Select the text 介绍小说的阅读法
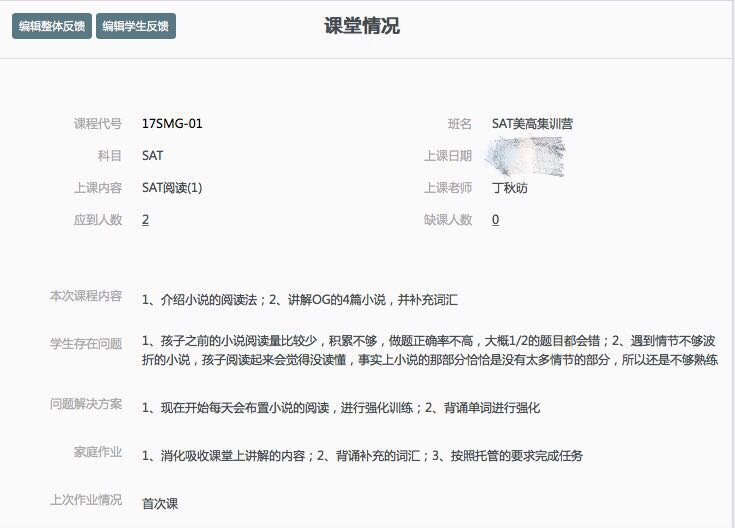This screenshot has width=735, height=528. tap(209, 300)
